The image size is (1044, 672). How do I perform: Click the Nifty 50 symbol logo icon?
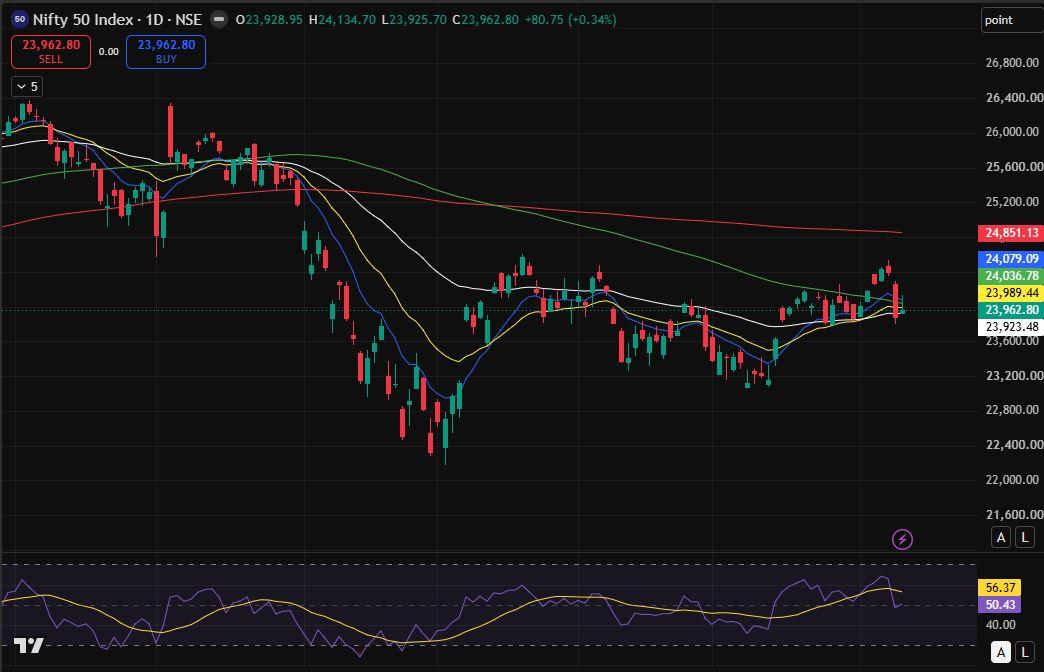pyautogui.click(x=20, y=19)
